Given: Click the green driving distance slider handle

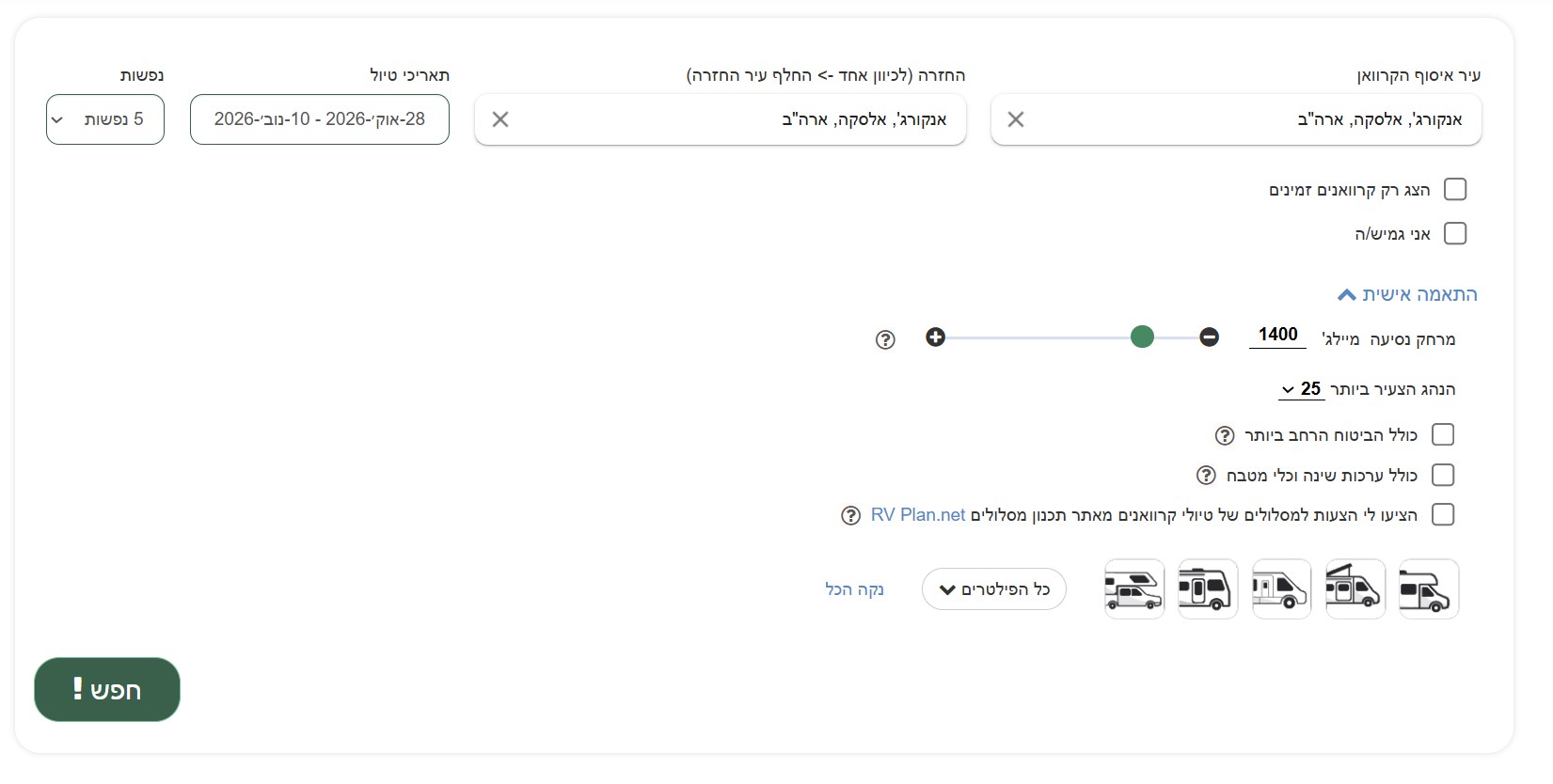Looking at the screenshot, I should [1142, 337].
